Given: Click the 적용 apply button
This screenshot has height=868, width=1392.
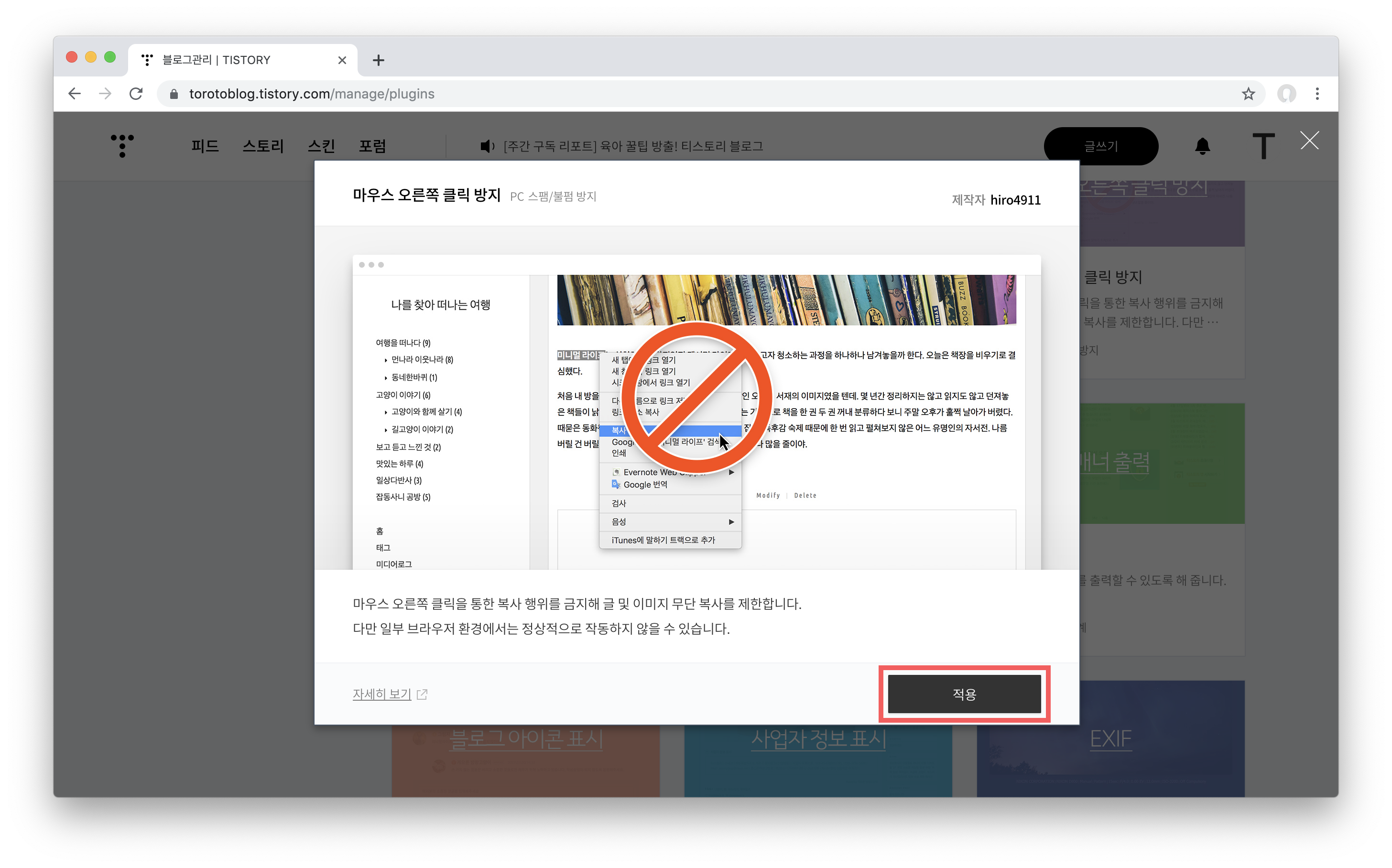Looking at the screenshot, I should [x=964, y=694].
